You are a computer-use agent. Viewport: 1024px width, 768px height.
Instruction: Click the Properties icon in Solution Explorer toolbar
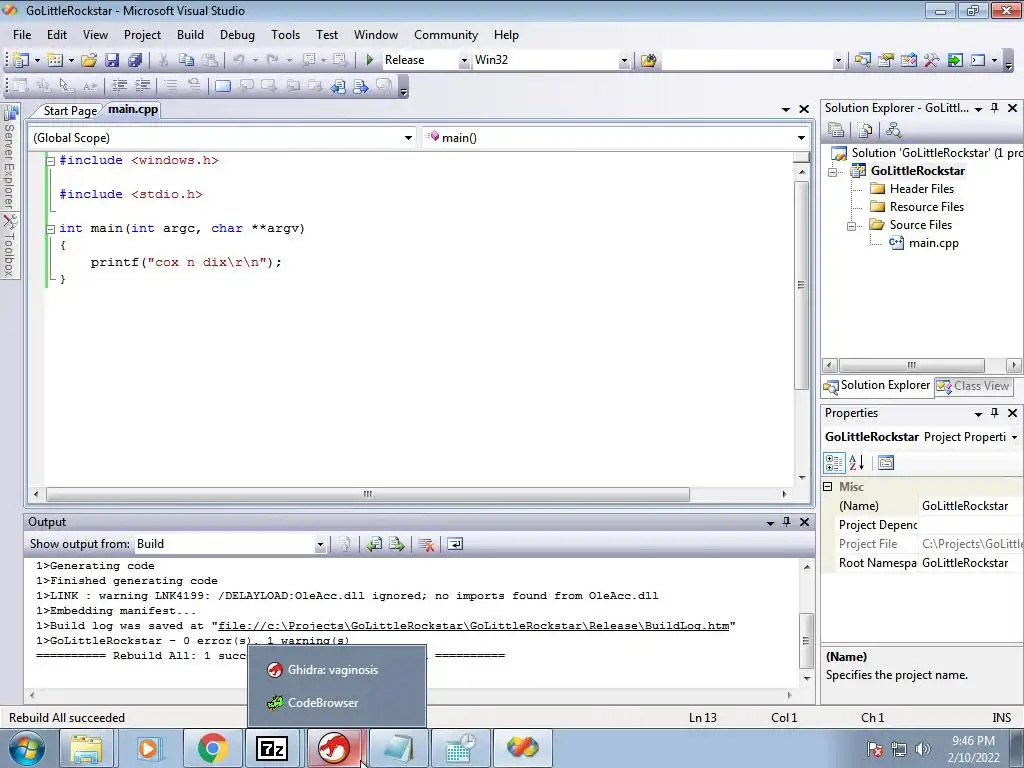pyautogui.click(x=836, y=130)
